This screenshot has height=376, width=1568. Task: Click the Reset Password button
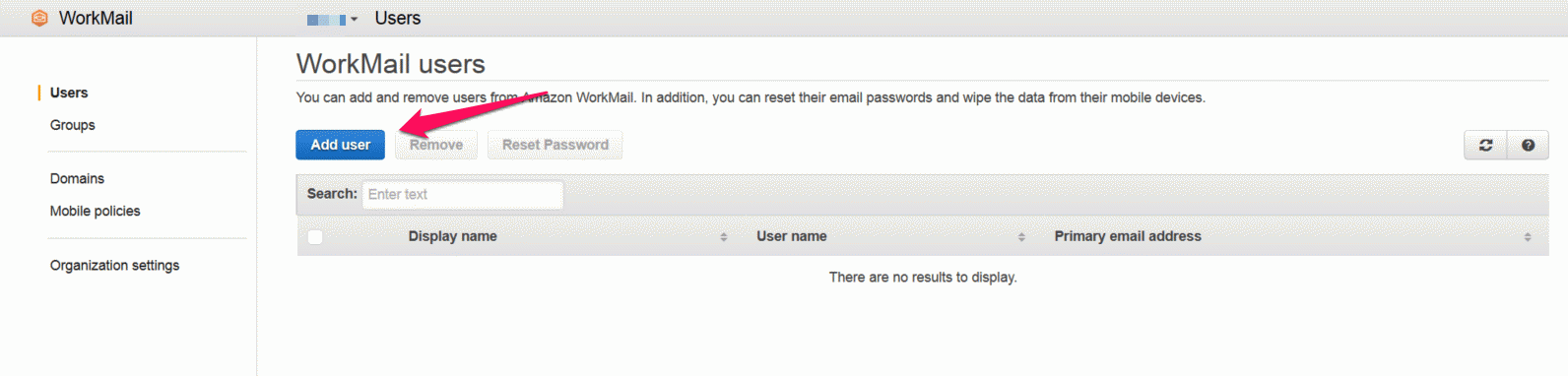[x=555, y=145]
